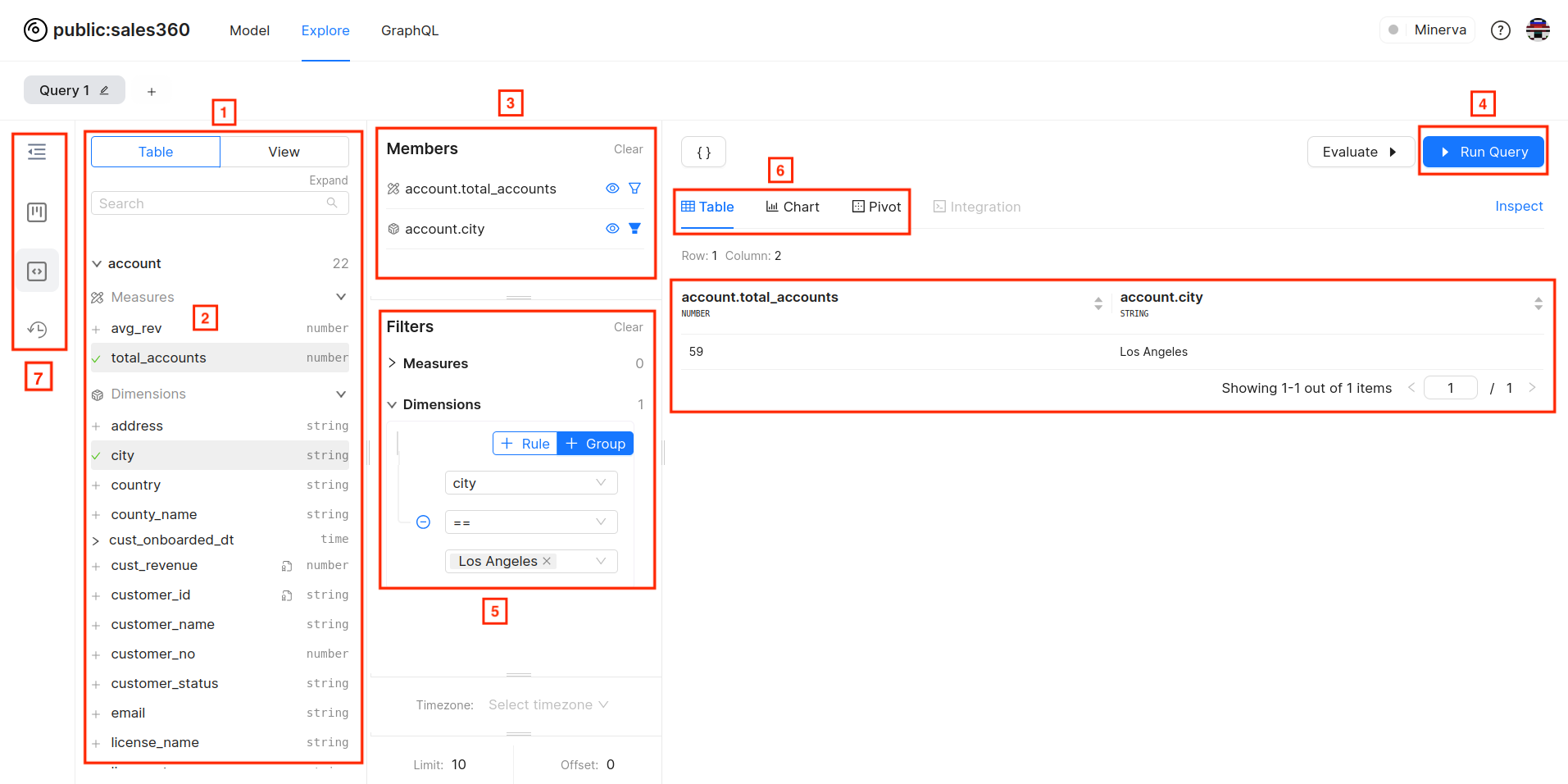Image resolution: width=1568 pixels, height=784 pixels.
Task: Click the Minerva status button
Action: [x=1428, y=30]
